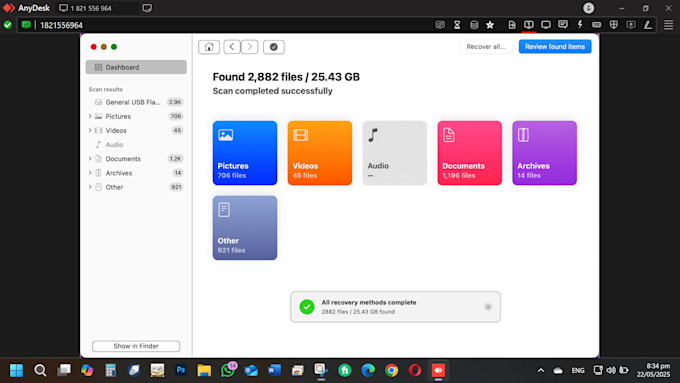Click the Show in Finder button
This screenshot has width=680, height=383.
click(x=136, y=346)
